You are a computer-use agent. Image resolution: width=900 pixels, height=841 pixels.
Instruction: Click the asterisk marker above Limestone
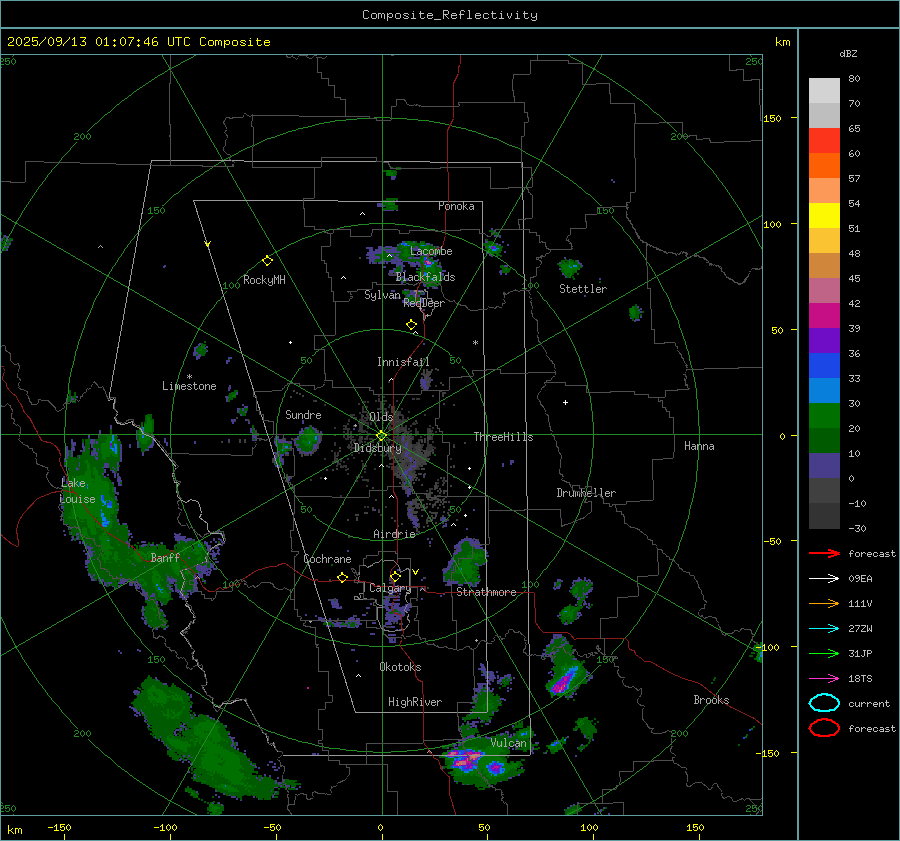pos(189,377)
